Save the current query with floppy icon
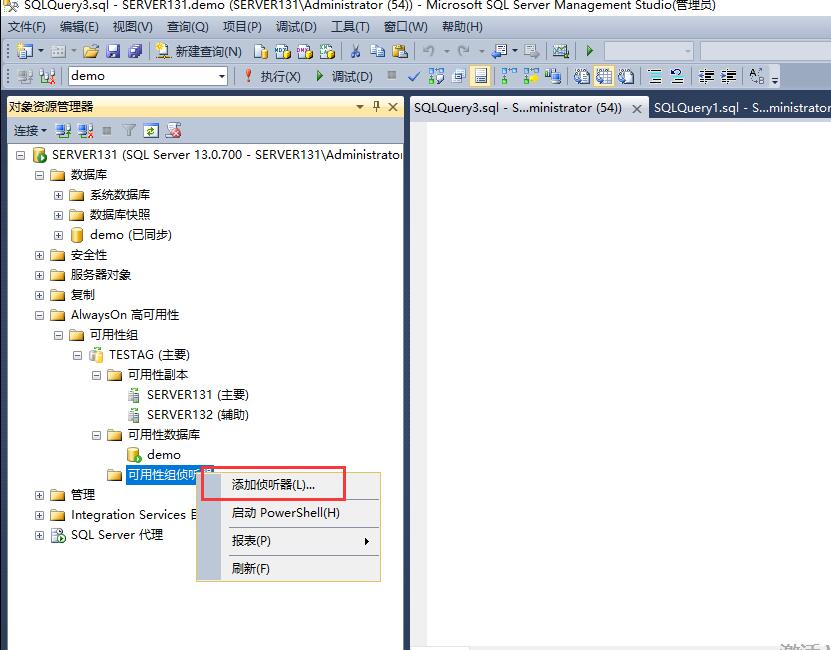This screenshot has width=831, height=650. [x=113, y=51]
